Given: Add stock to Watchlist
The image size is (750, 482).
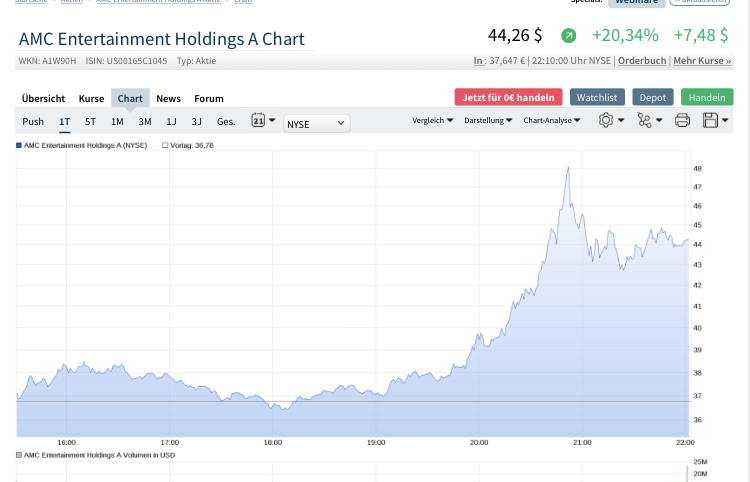Looking at the screenshot, I should click(597, 97).
